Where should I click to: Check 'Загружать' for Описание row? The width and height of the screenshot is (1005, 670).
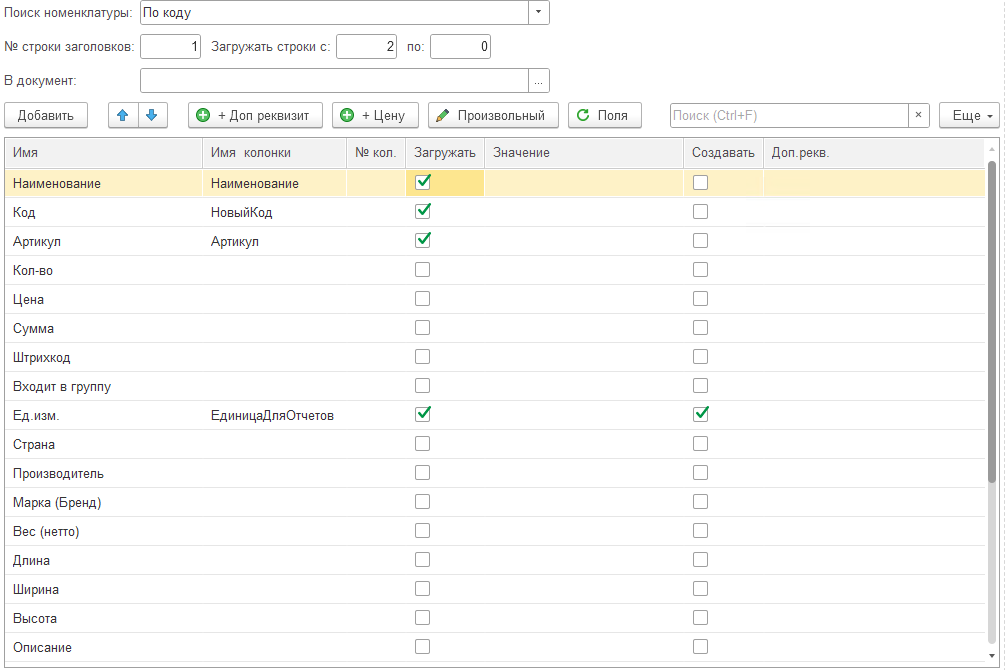[422, 646]
